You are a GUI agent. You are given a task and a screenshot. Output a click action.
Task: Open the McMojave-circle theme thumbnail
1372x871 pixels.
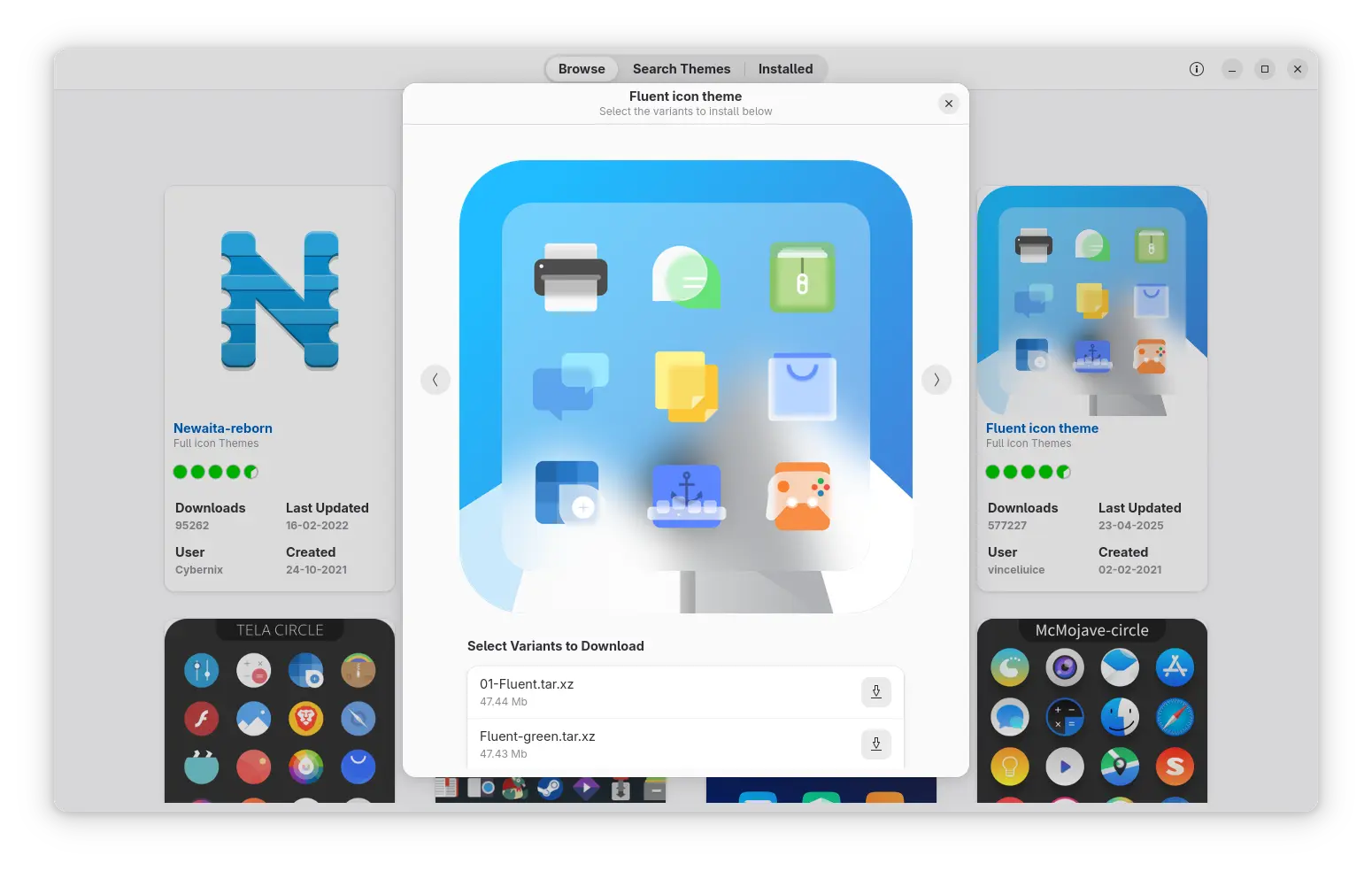click(1092, 711)
